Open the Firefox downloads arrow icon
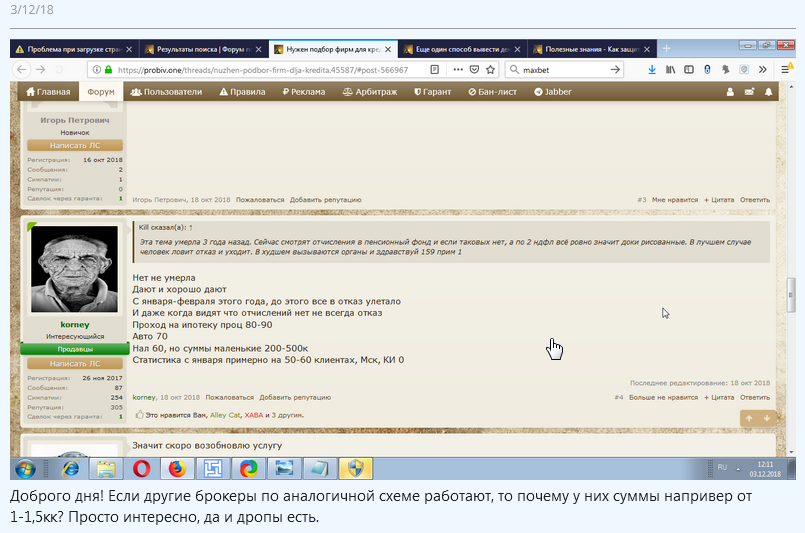Screen dimensions: 805x533 tap(652, 70)
